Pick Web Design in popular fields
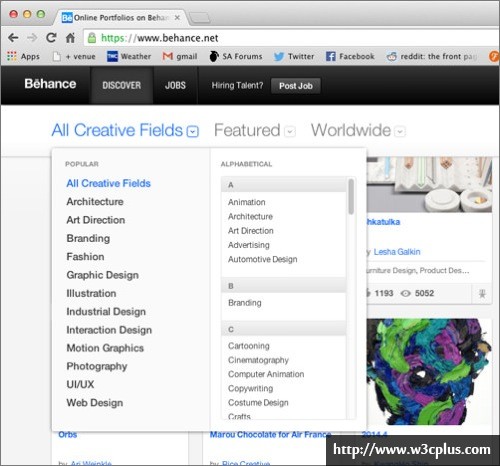The image size is (500, 466). click(x=95, y=403)
